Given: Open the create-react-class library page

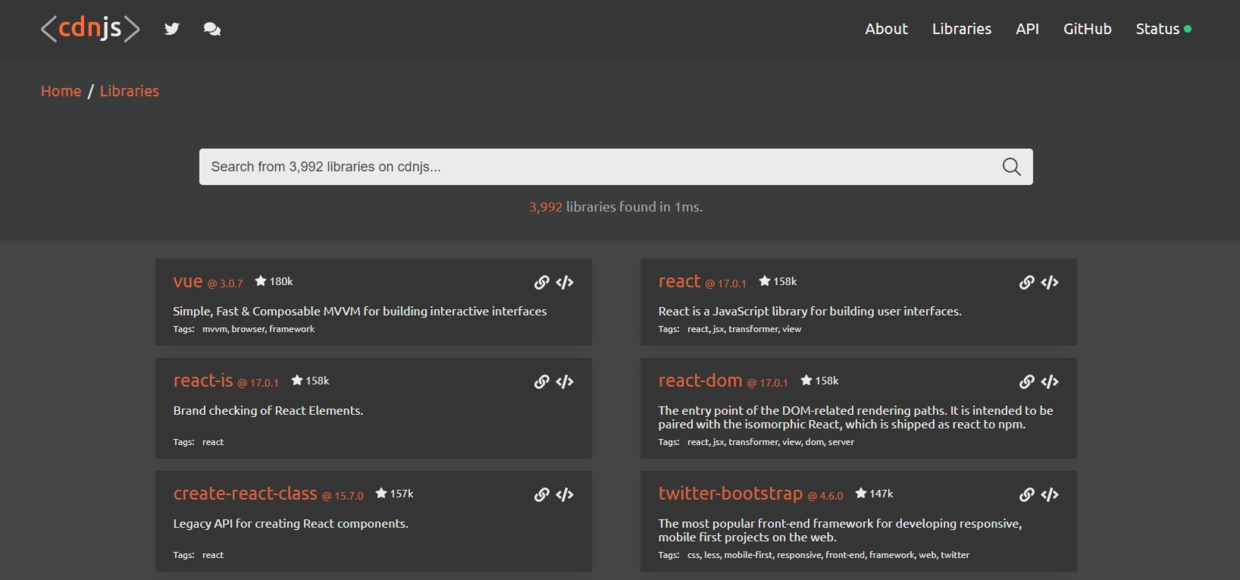Looking at the screenshot, I should pos(245,494).
